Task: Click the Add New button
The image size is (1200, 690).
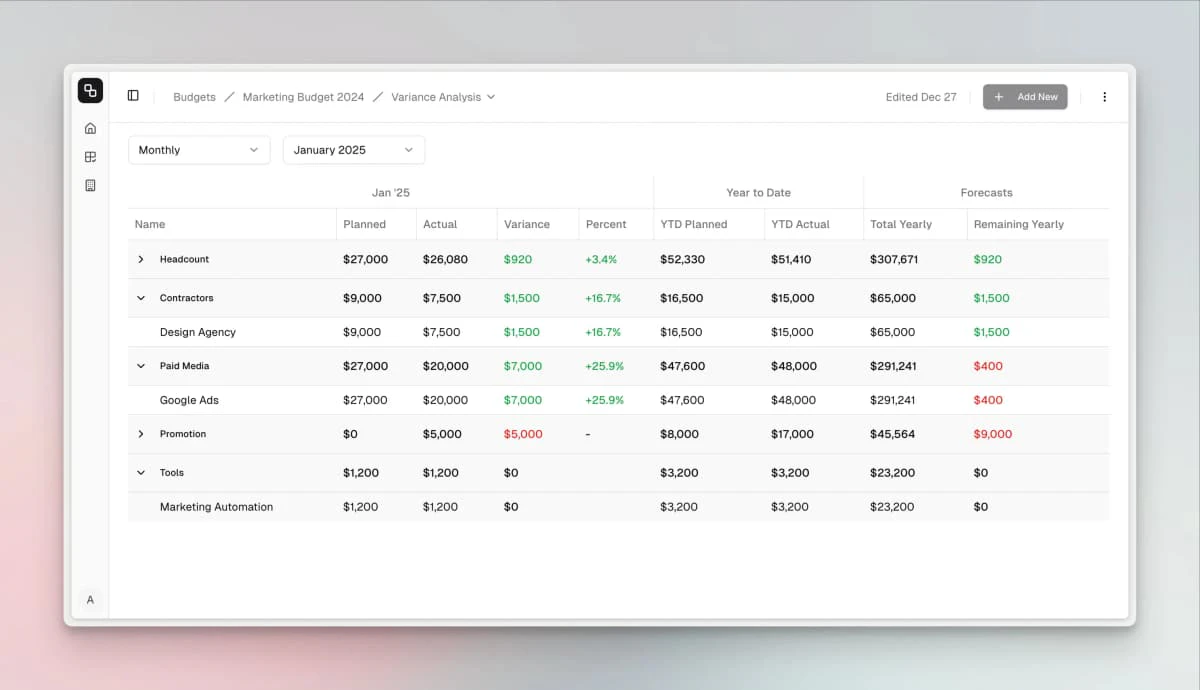Action: tap(1025, 97)
